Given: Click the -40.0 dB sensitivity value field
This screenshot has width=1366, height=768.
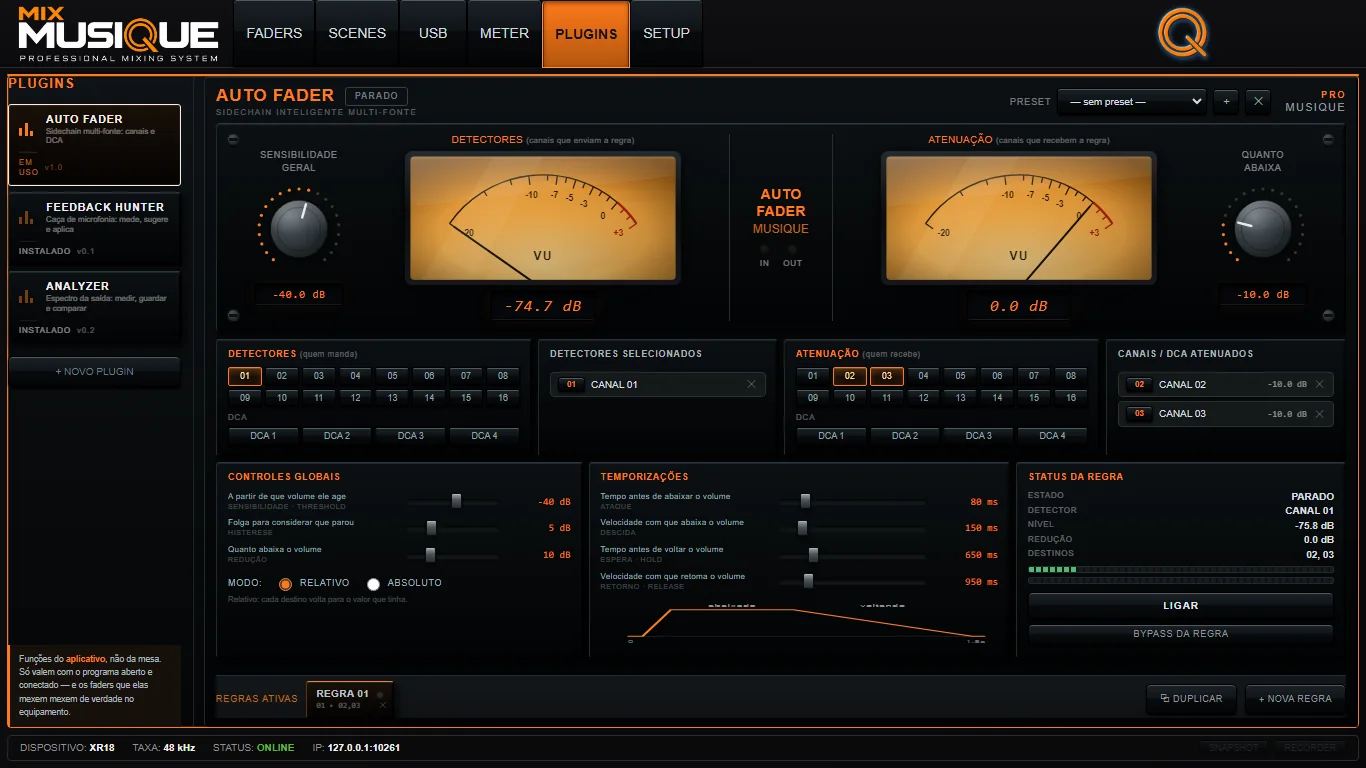Looking at the screenshot, I should click(x=298, y=295).
